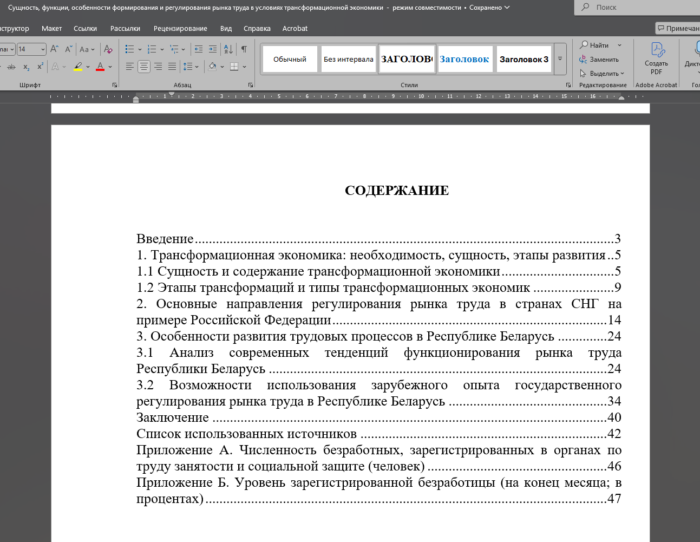The width and height of the screenshot is (700, 542).
Task: Open the Acrobat tab
Action: pyautogui.click(x=295, y=28)
